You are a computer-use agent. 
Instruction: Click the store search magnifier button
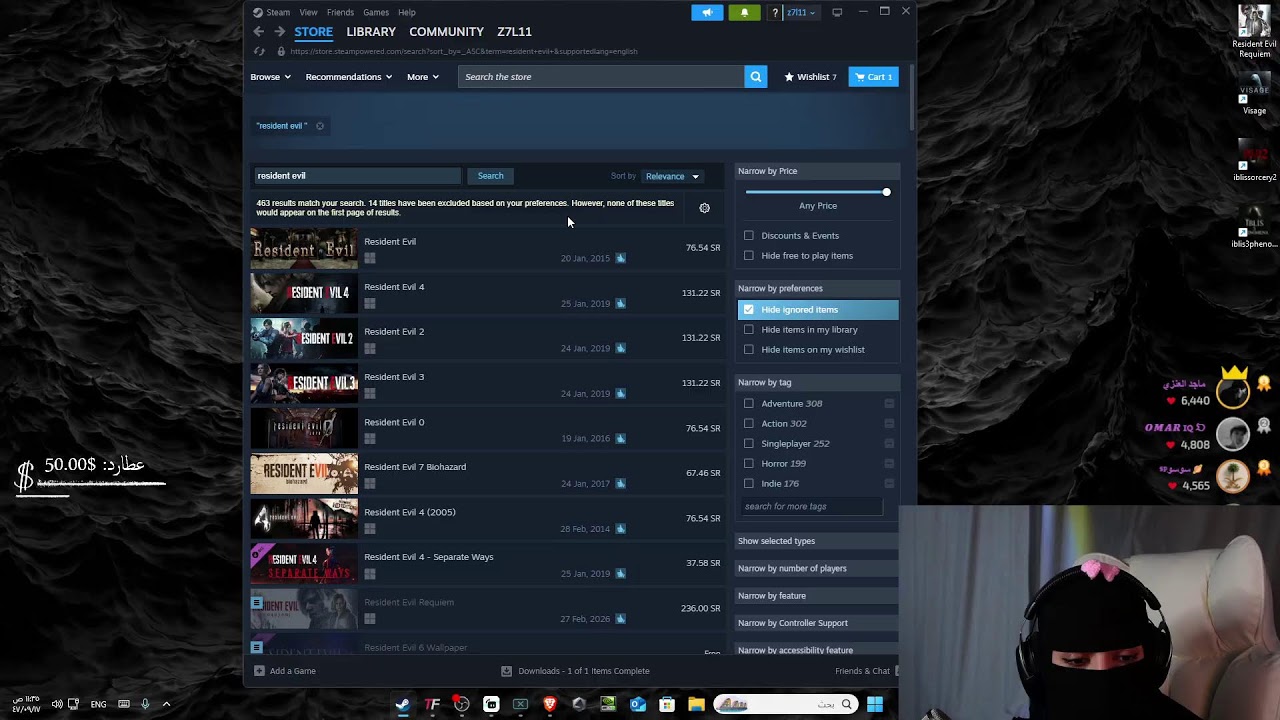point(756,77)
